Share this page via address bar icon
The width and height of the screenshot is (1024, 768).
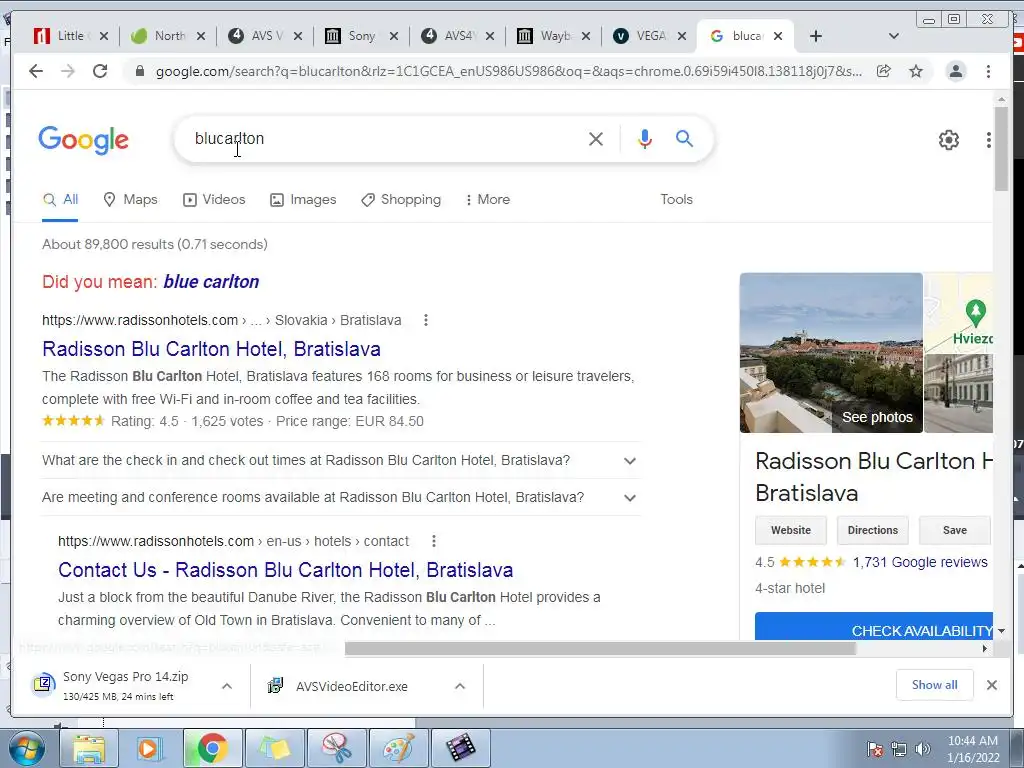(884, 71)
